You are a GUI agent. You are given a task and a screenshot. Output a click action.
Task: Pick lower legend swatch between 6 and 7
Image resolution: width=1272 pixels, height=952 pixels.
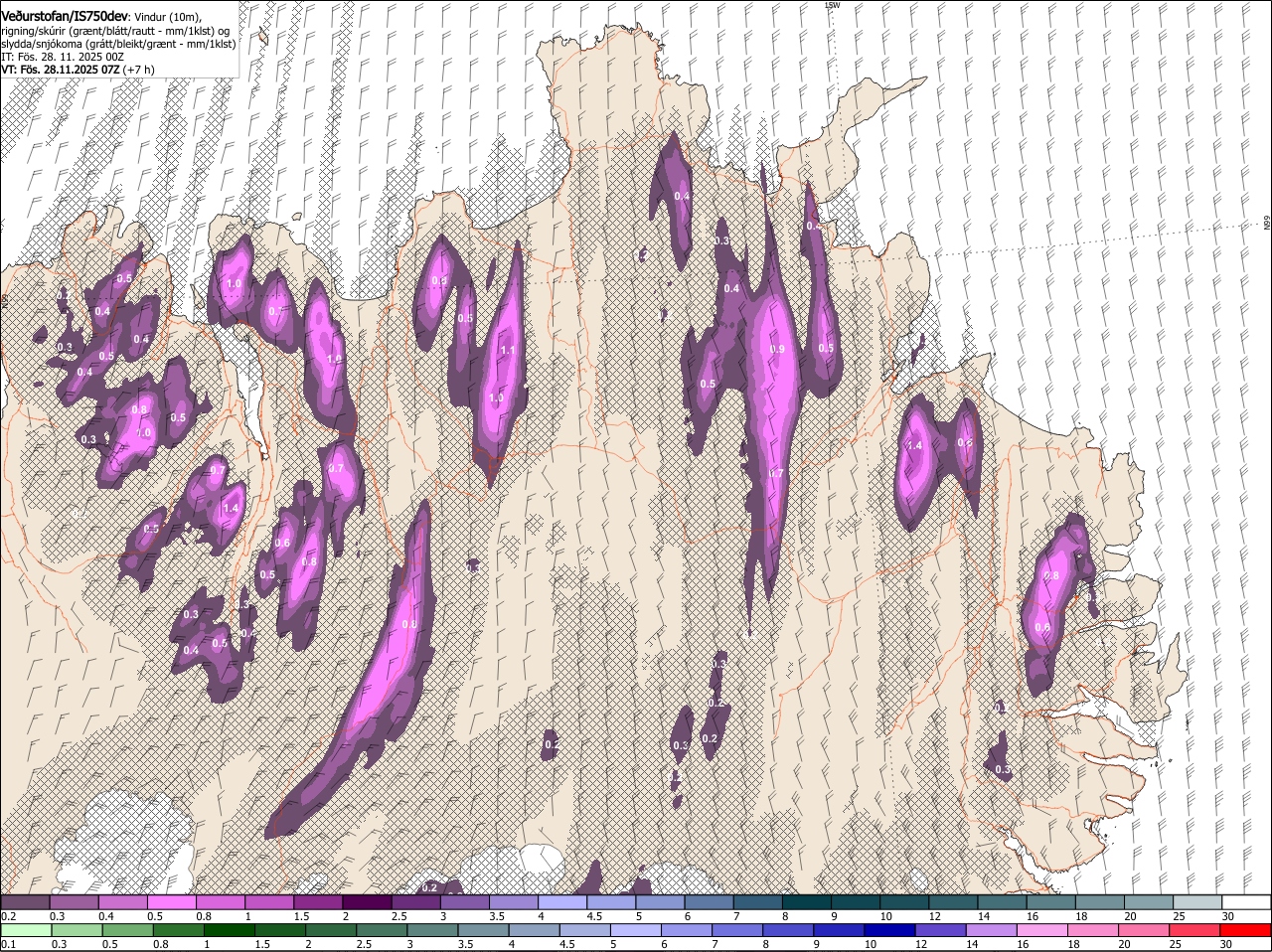click(686, 930)
